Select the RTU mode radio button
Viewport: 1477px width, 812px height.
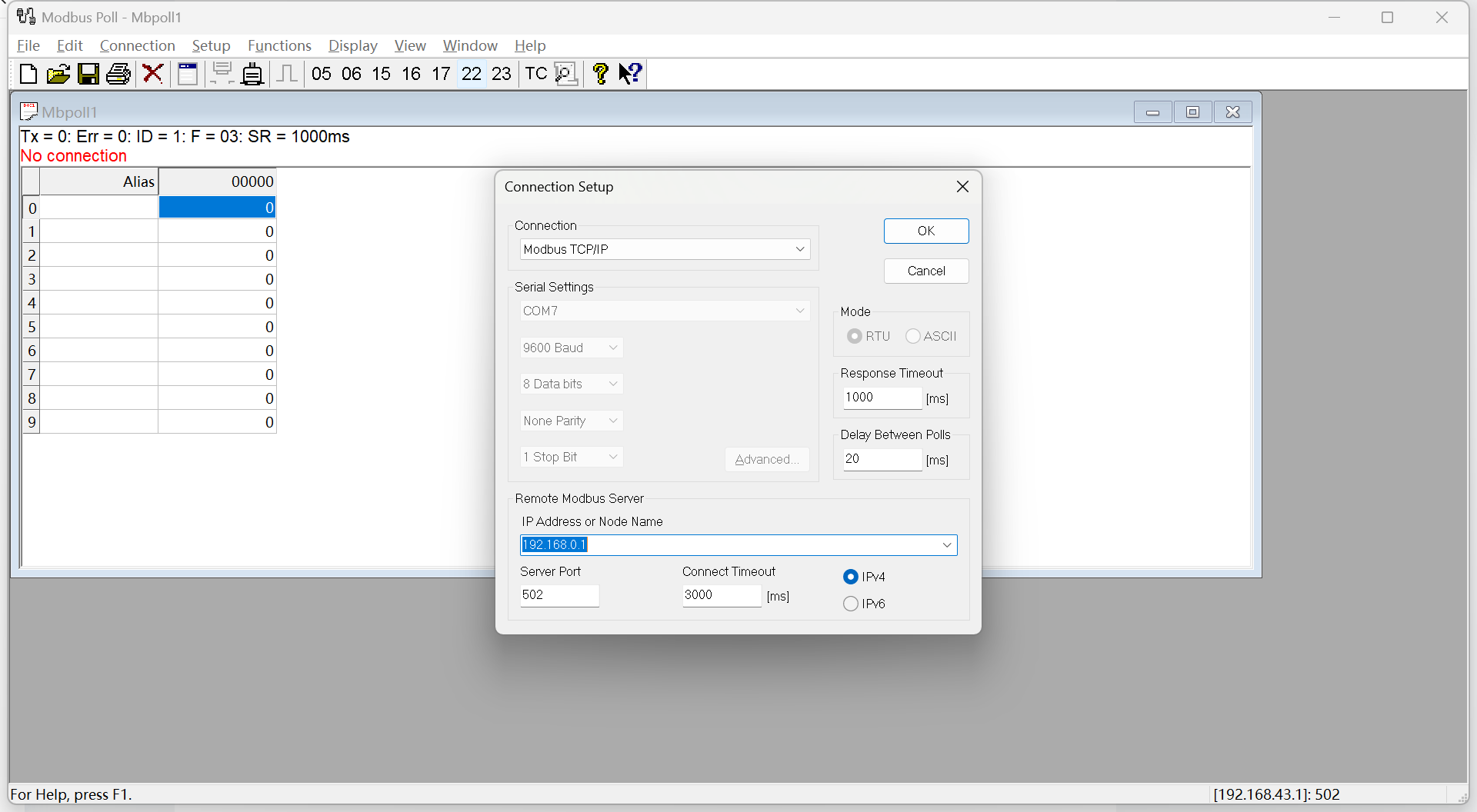pyautogui.click(x=854, y=336)
